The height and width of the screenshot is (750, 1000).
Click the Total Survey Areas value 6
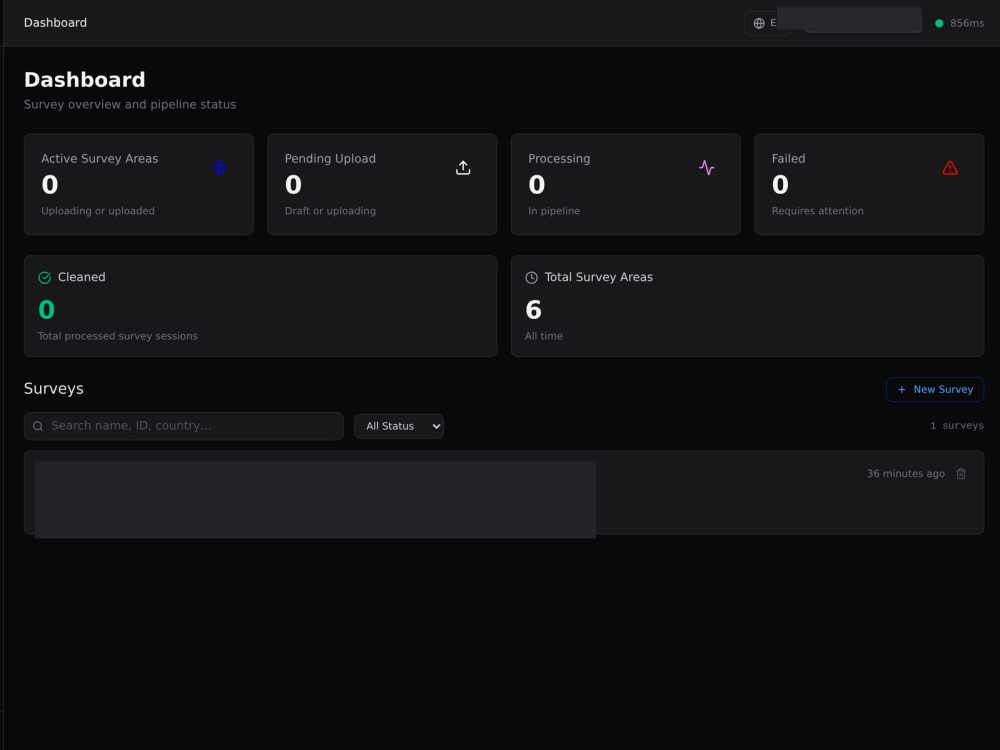(534, 310)
